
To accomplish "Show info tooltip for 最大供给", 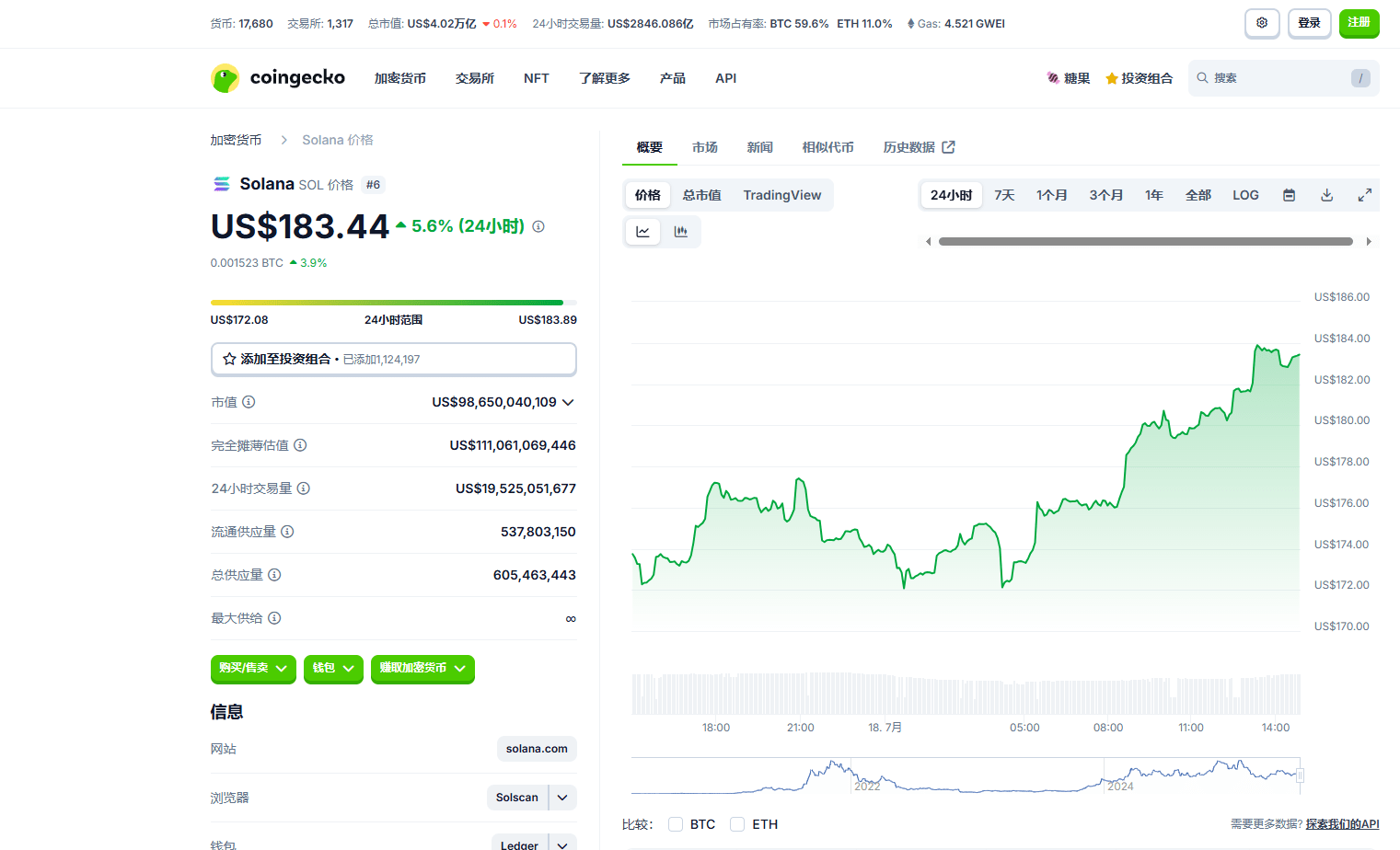I will click(x=274, y=618).
